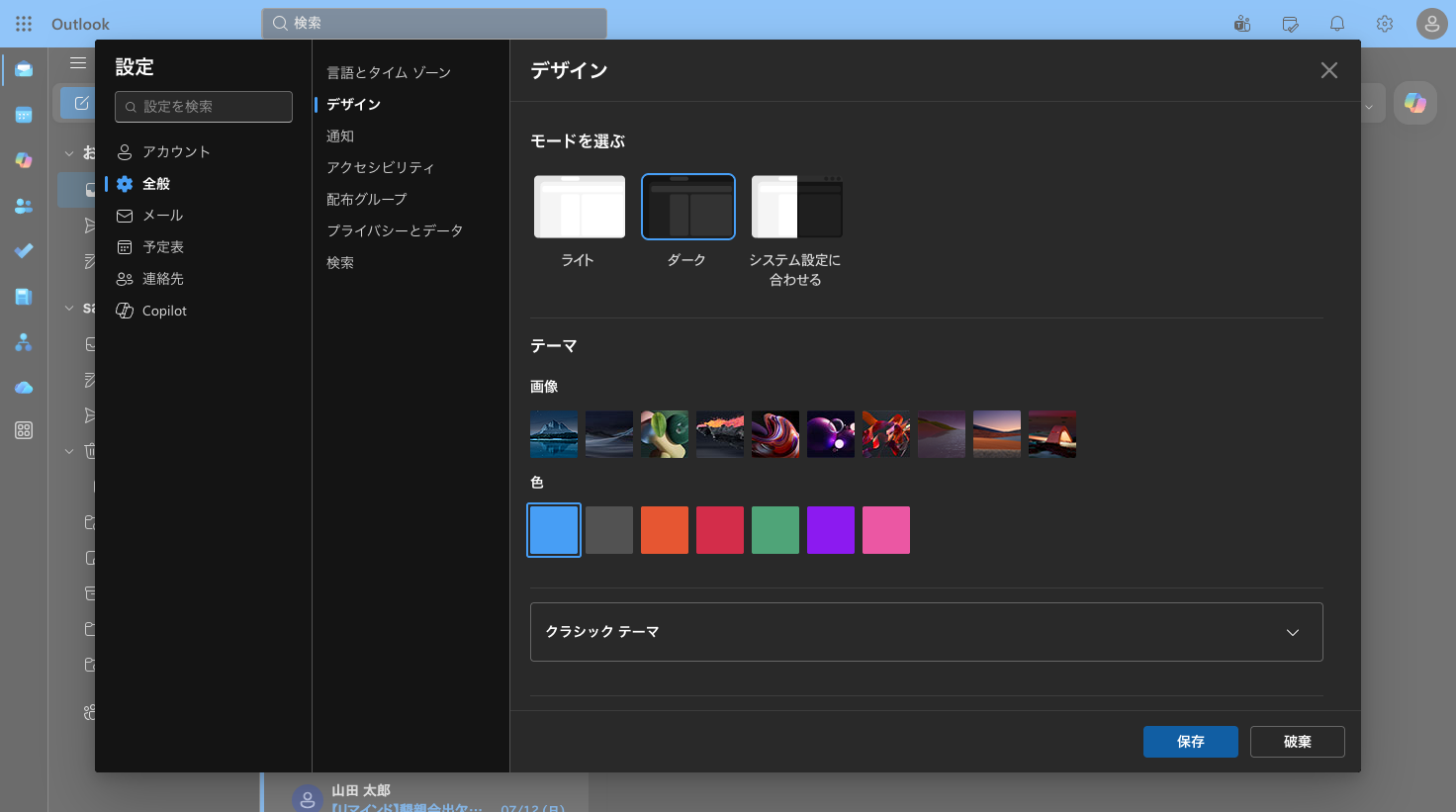Open 通知 subsection
The height and width of the screenshot is (812, 1456).
[x=340, y=135]
